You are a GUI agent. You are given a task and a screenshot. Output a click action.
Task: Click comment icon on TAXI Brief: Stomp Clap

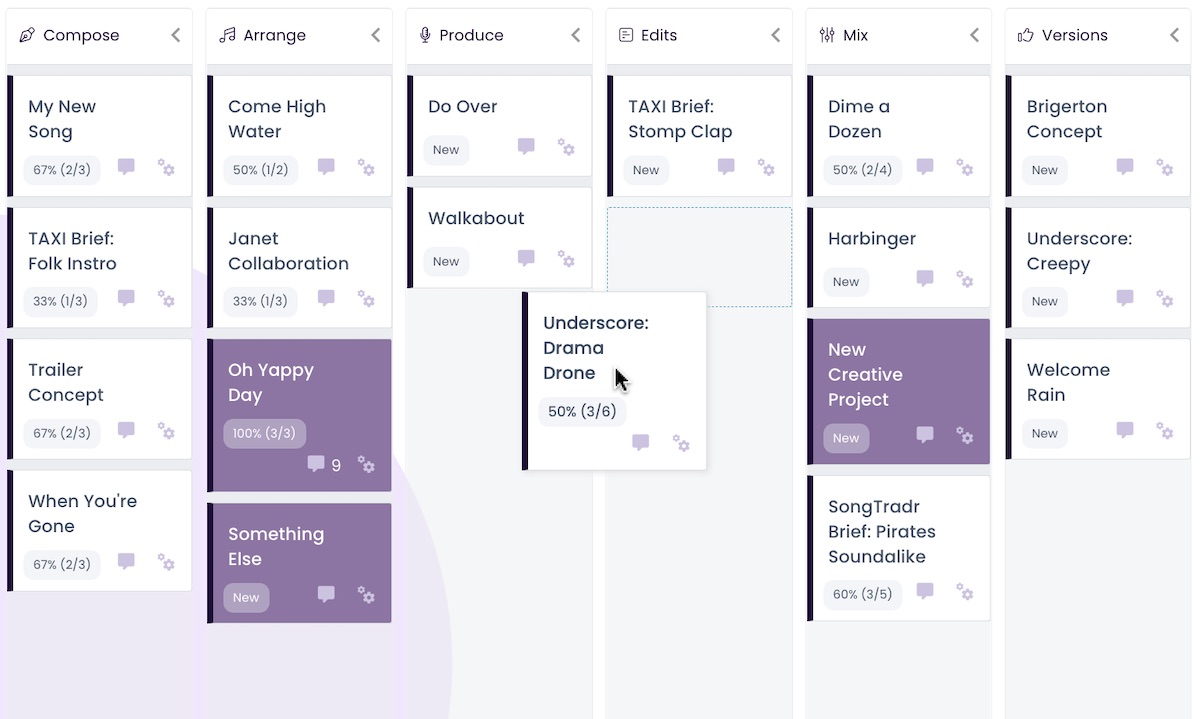point(726,167)
